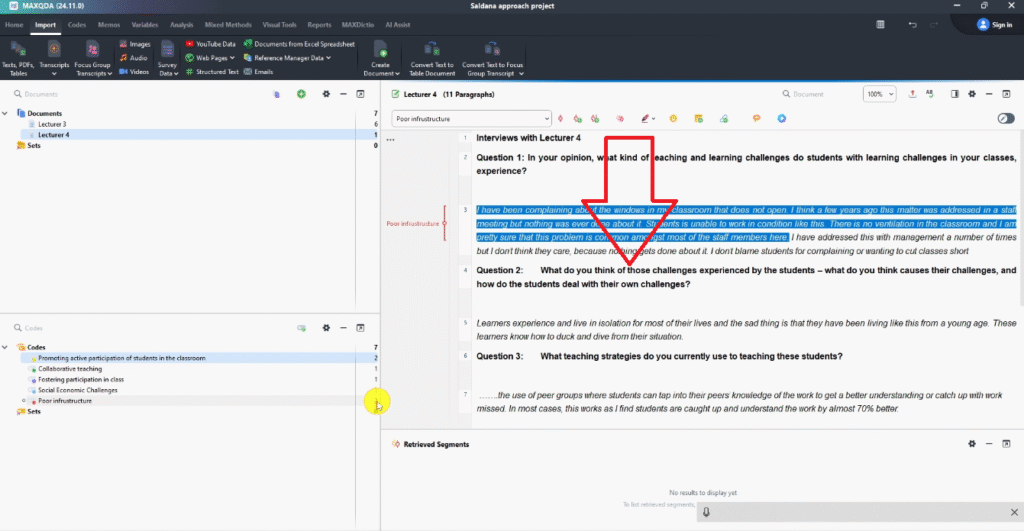Switch to the Analysis ribbon tab
1024x531 pixels.
(181, 24)
